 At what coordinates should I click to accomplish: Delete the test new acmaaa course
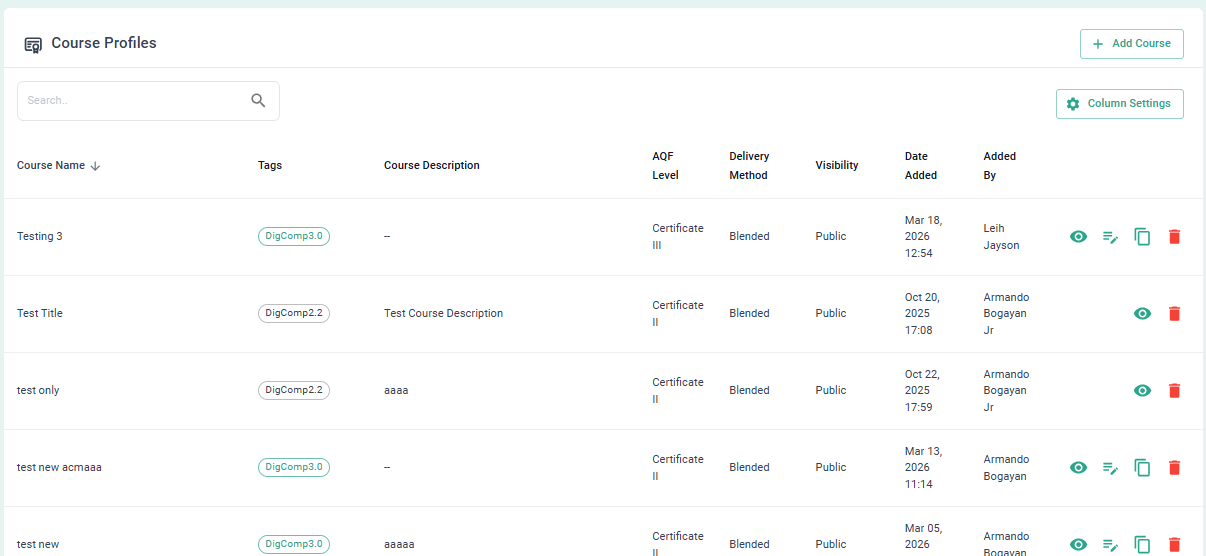point(1174,468)
